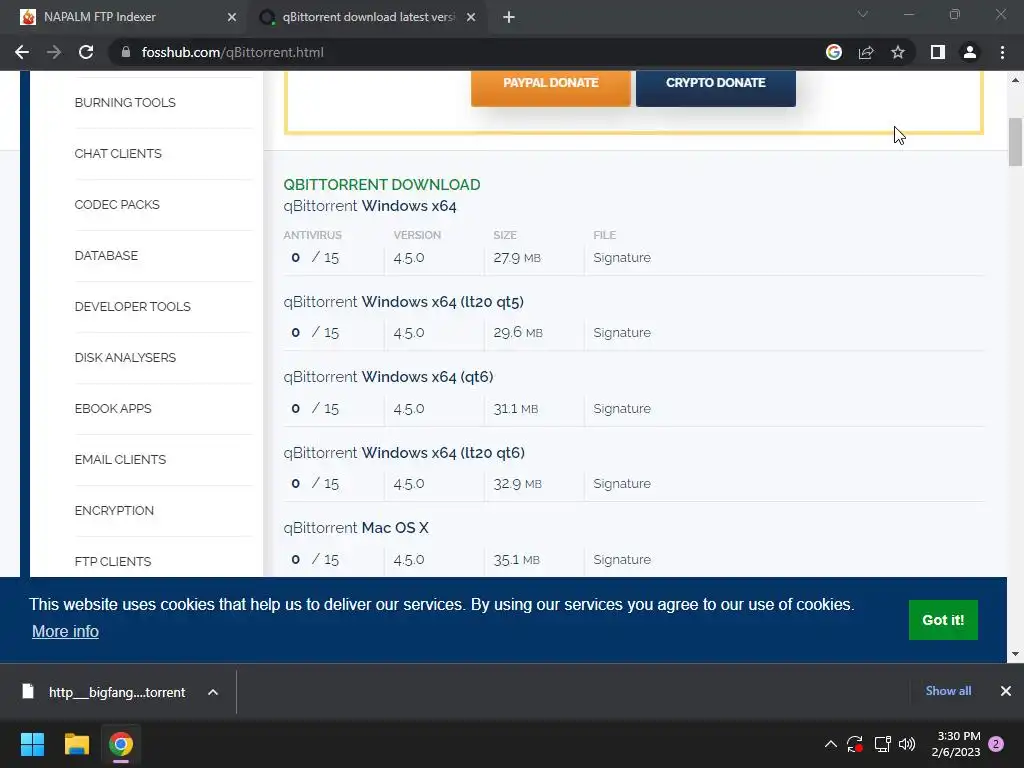1024x768 pixels.
Task: Click the page vertical scrollbar thumb
Action: [x=1015, y=142]
